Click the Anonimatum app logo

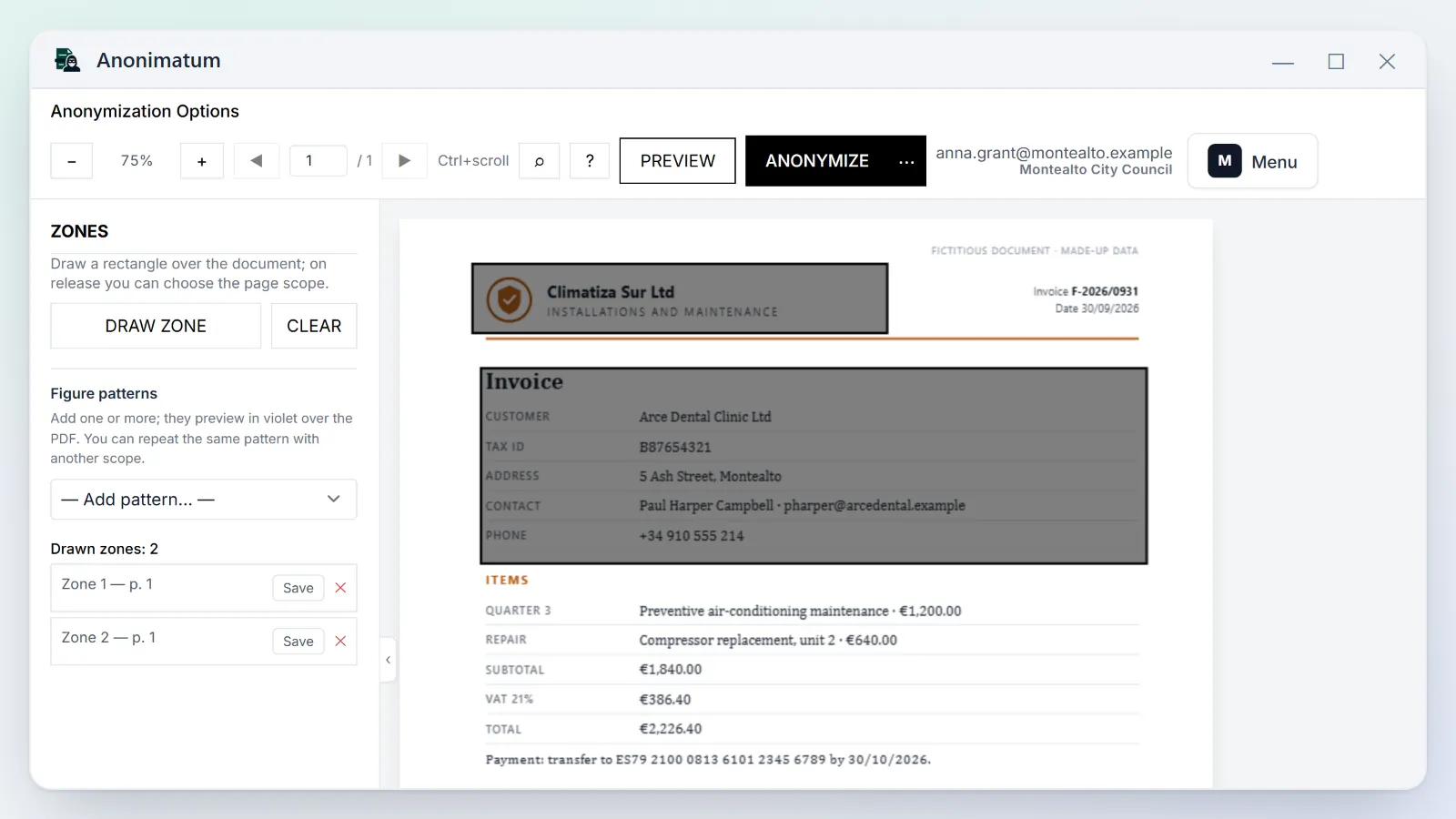click(x=67, y=60)
